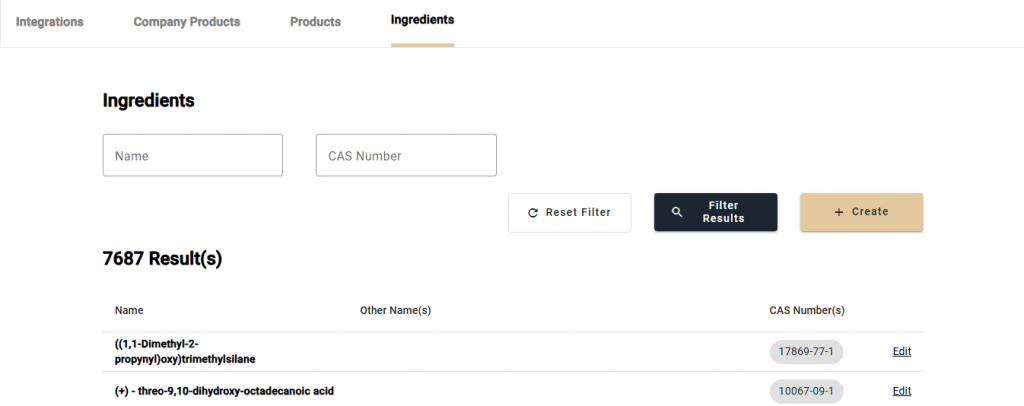The height and width of the screenshot is (406, 1024).
Task: Click the circular arrow reset icon
Action: [533, 212]
